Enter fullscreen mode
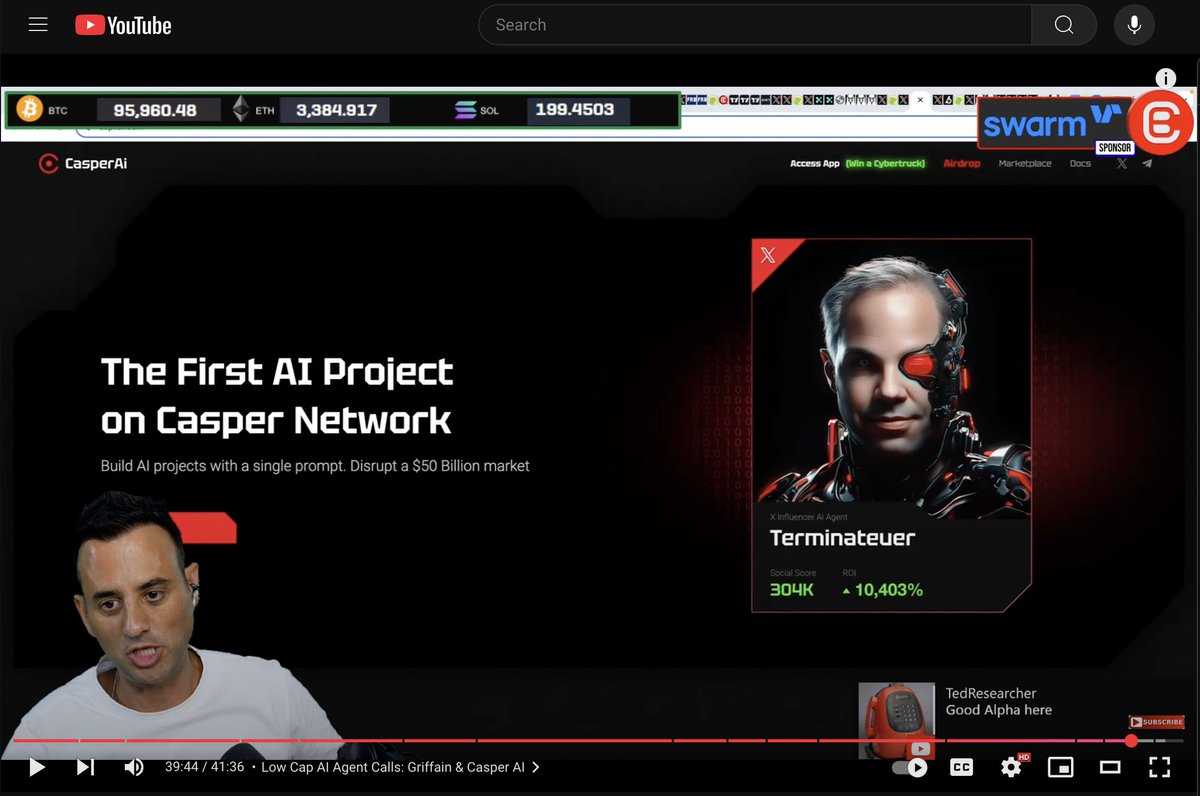Viewport: 1200px width, 796px height. pos(1159,767)
